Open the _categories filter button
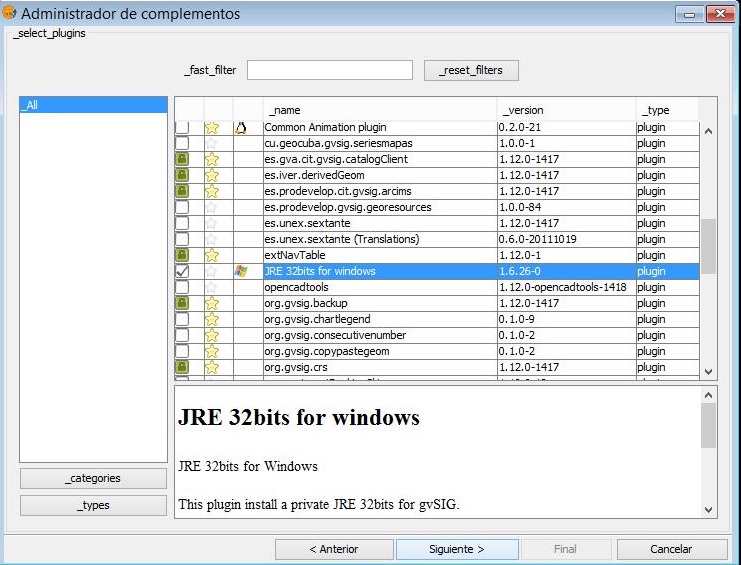The width and height of the screenshot is (741, 565). coord(93,479)
